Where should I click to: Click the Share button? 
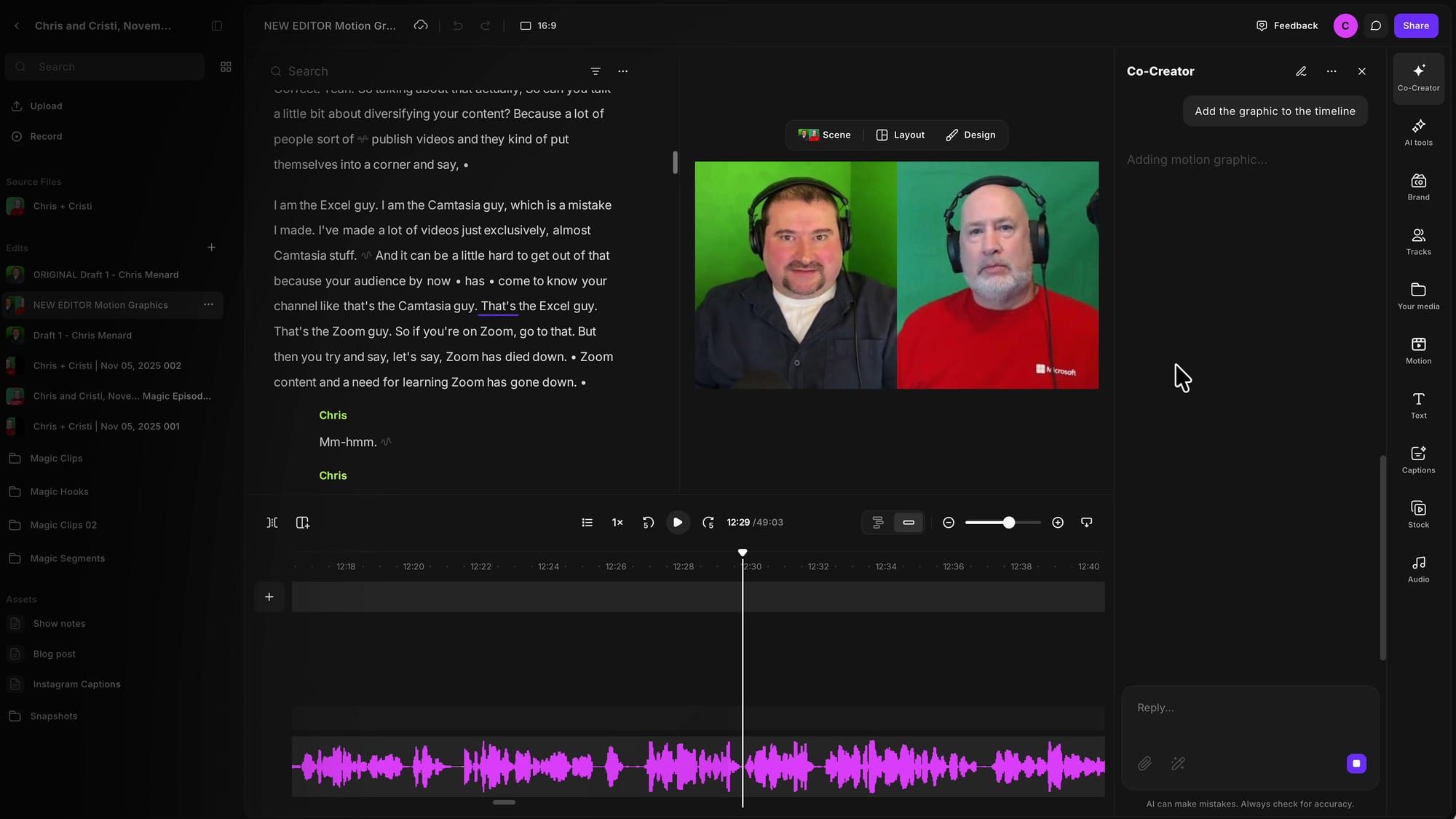click(1416, 25)
